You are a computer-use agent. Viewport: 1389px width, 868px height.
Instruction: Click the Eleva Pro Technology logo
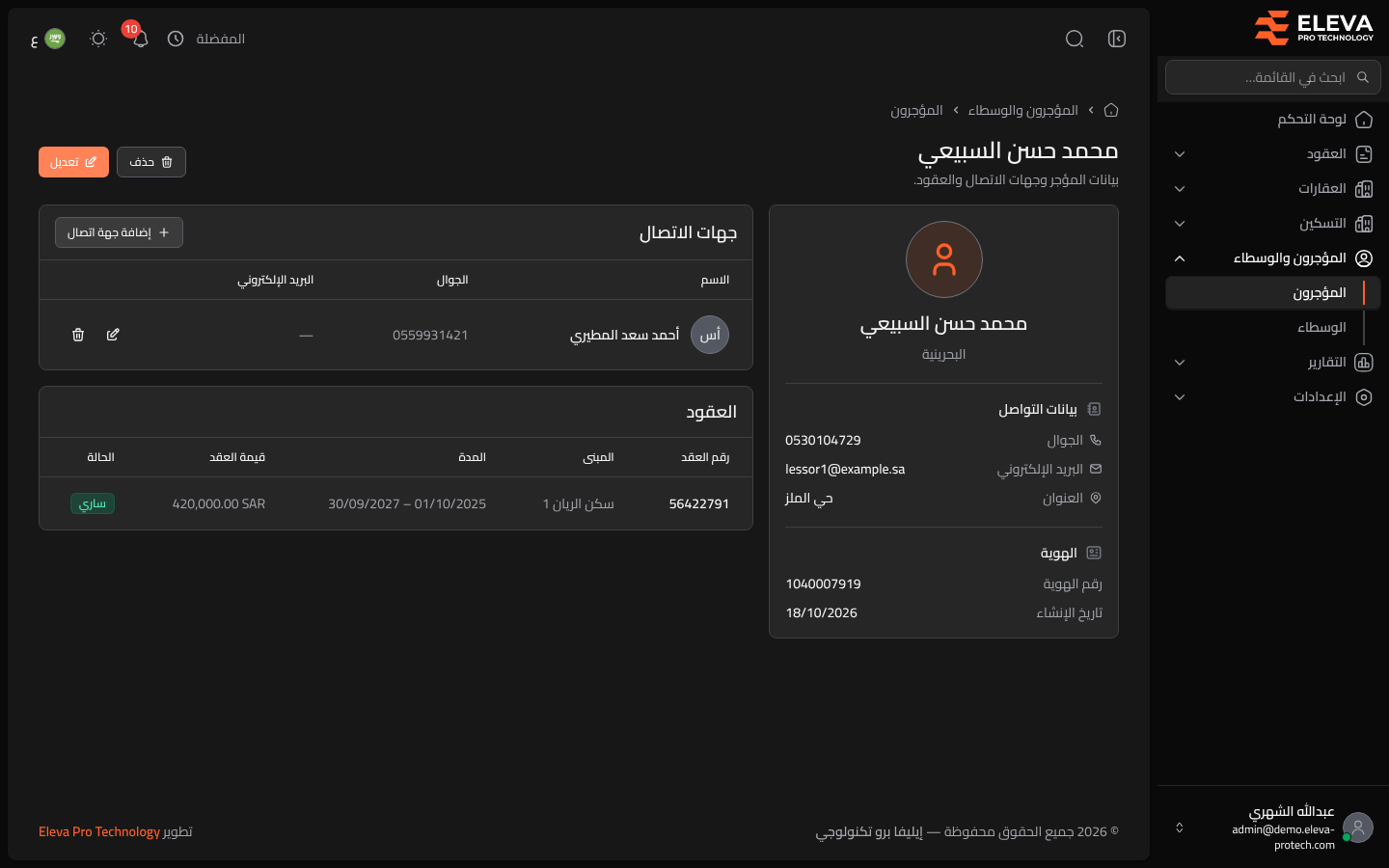pos(1314,28)
